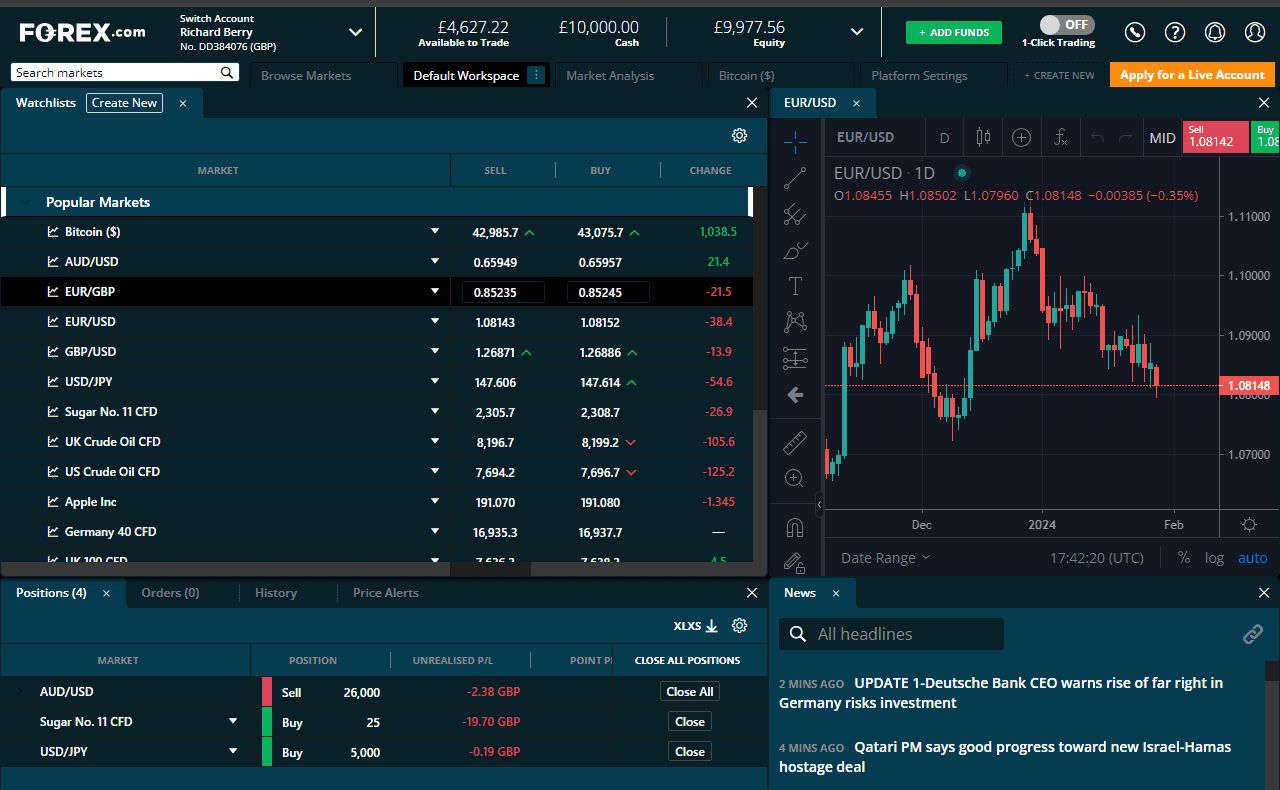
Task: Toggle the log scale on chart
Action: point(1214,558)
